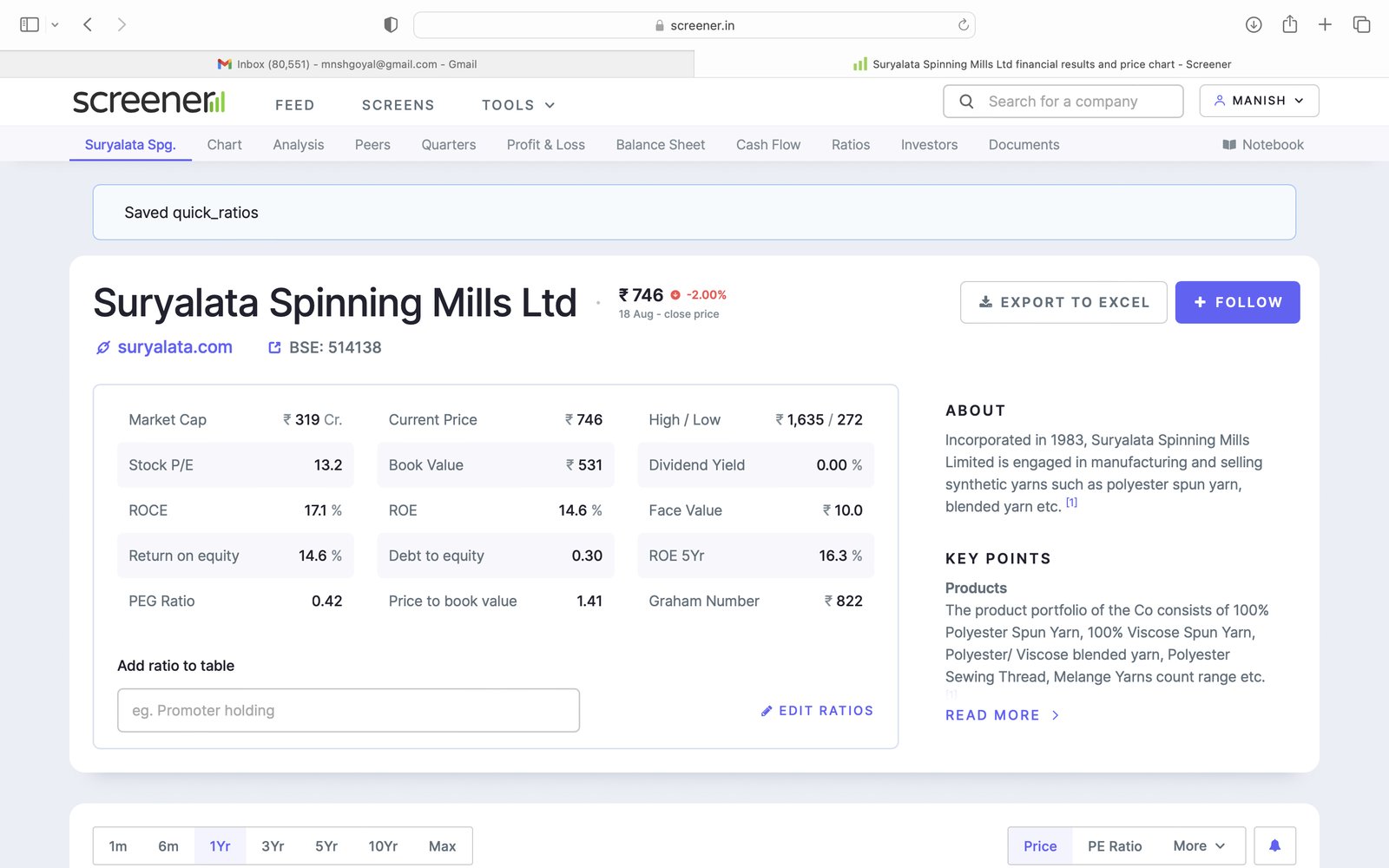
Task: Select the Max time range
Action: pyautogui.click(x=442, y=846)
